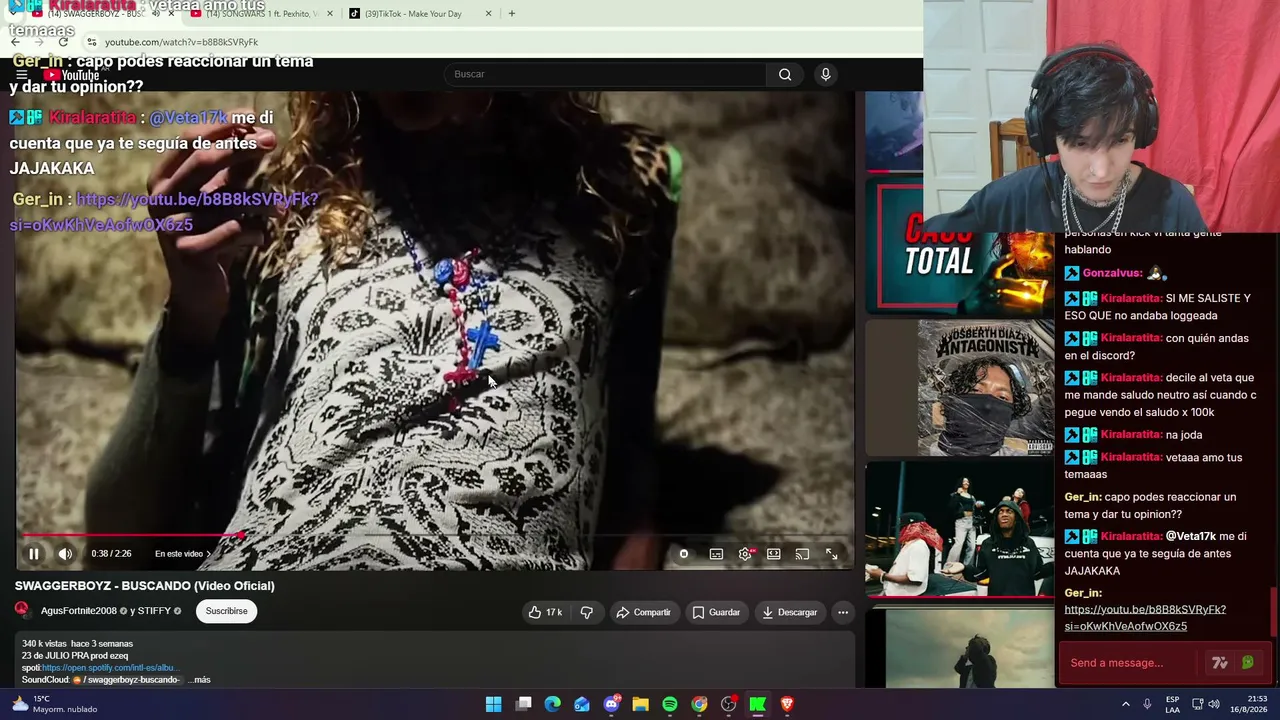1280x720 pixels.
Task: Open the 'En este video' chapters expander
Action: click(182, 554)
